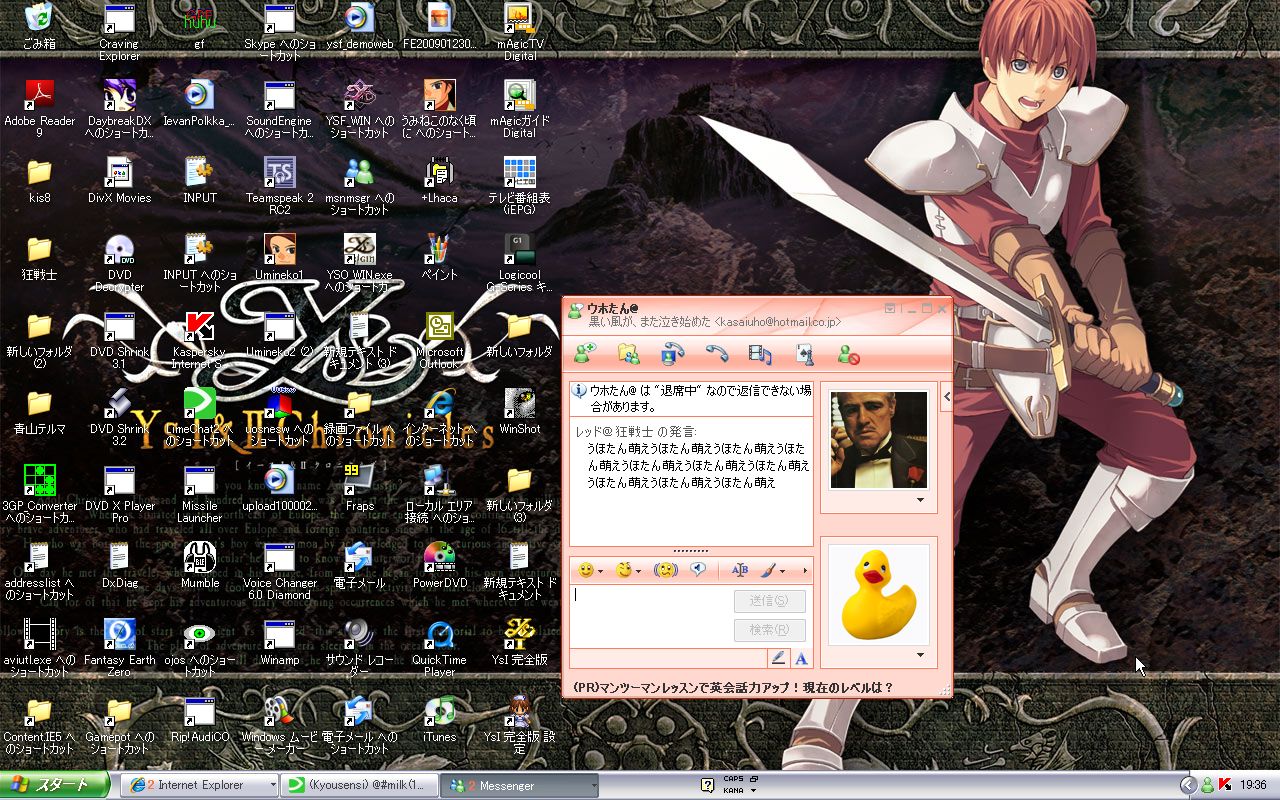
Task: Select the kis8 folder icon
Action: tap(39, 180)
